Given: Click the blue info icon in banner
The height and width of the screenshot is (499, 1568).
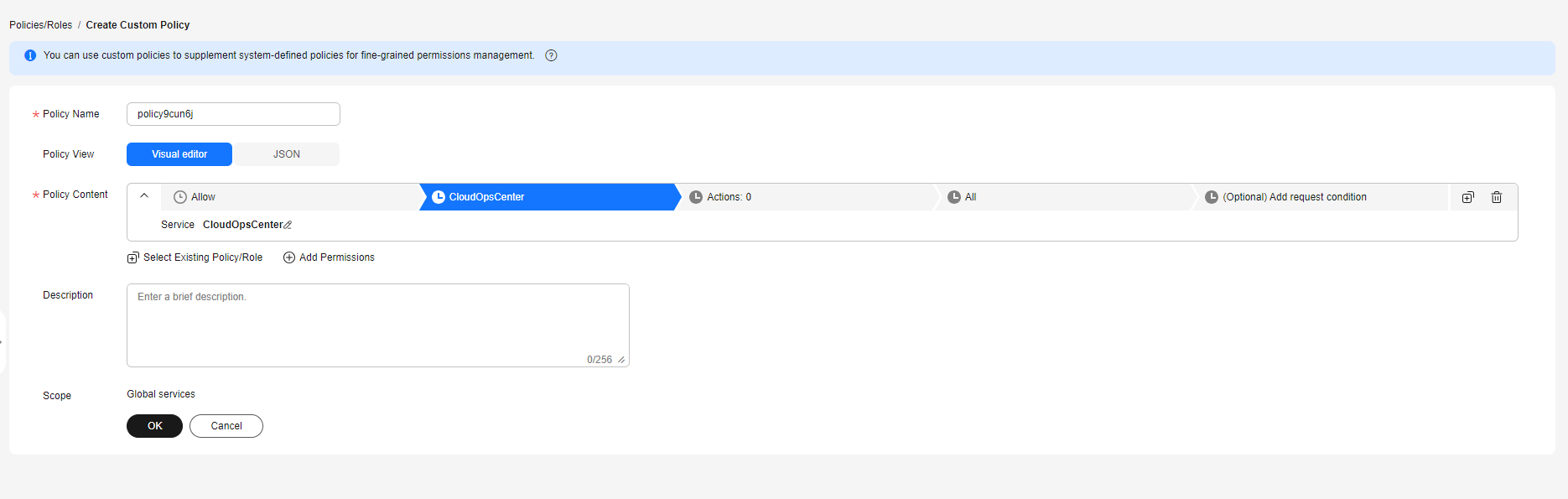Looking at the screenshot, I should (x=30, y=55).
